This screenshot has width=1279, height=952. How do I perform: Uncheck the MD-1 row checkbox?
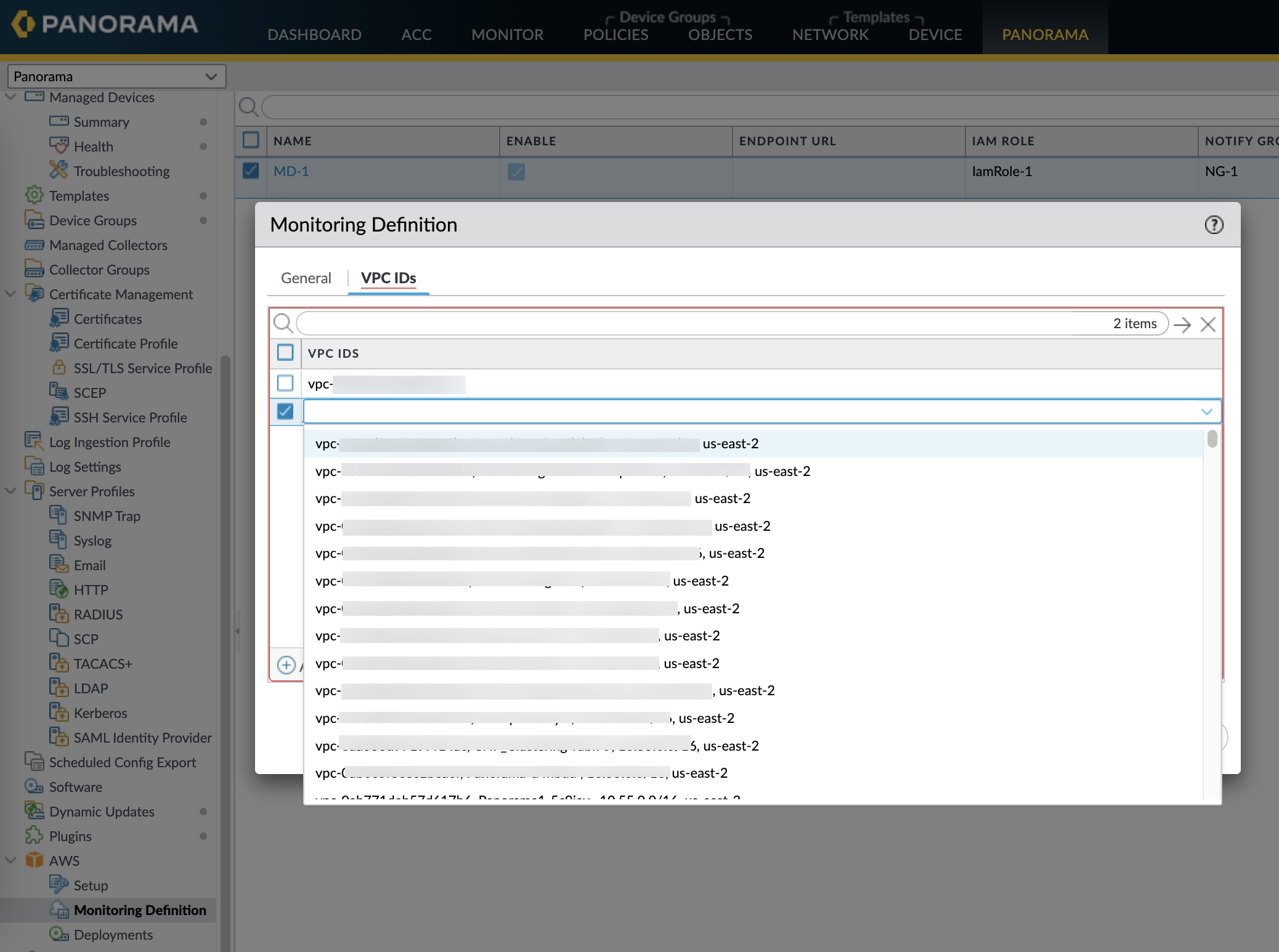pos(251,171)
